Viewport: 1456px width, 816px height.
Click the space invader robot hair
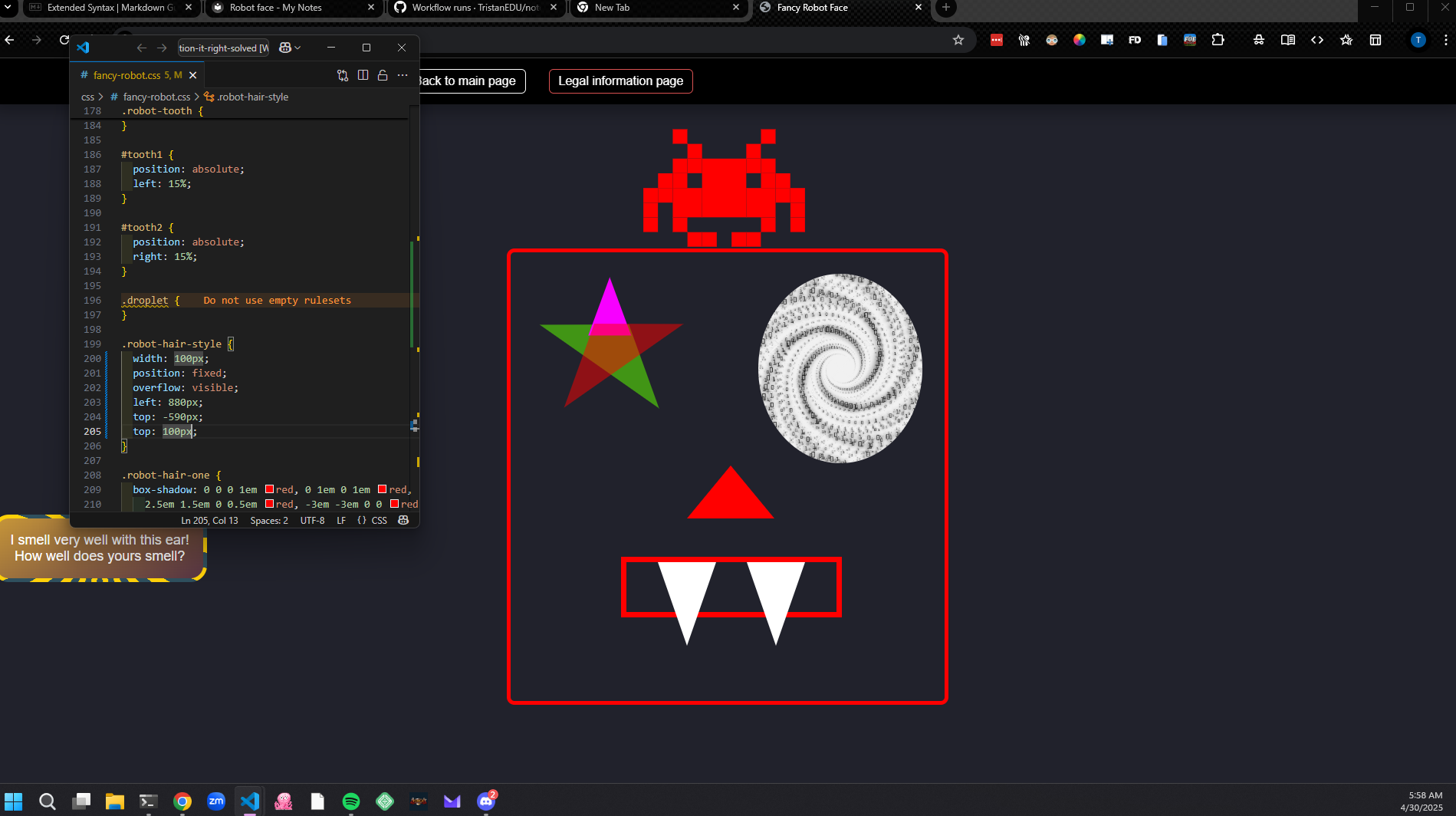pyautogui.click(x=724, y=187)
